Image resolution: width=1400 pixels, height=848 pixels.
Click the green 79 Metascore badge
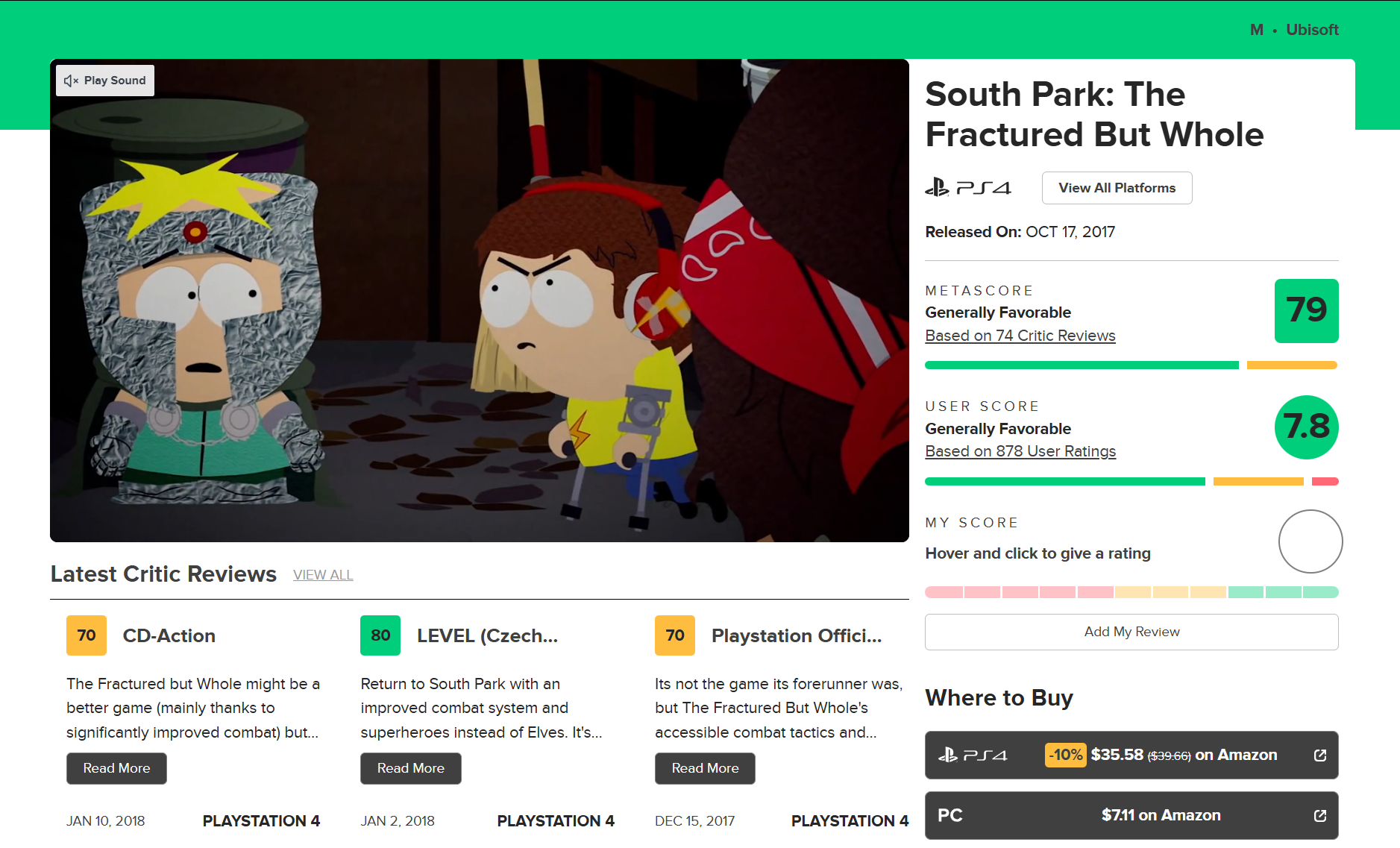click(x=1306, y=311)
